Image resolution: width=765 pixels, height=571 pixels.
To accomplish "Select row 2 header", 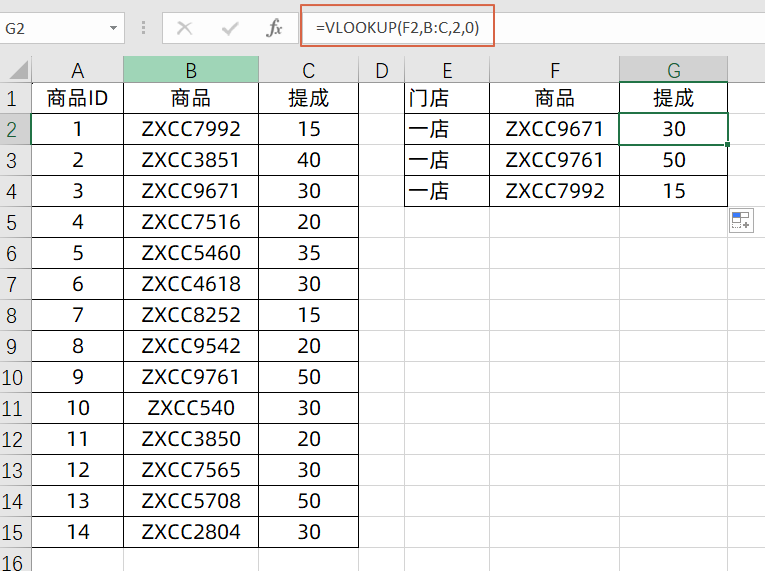I will click(15, 129).
